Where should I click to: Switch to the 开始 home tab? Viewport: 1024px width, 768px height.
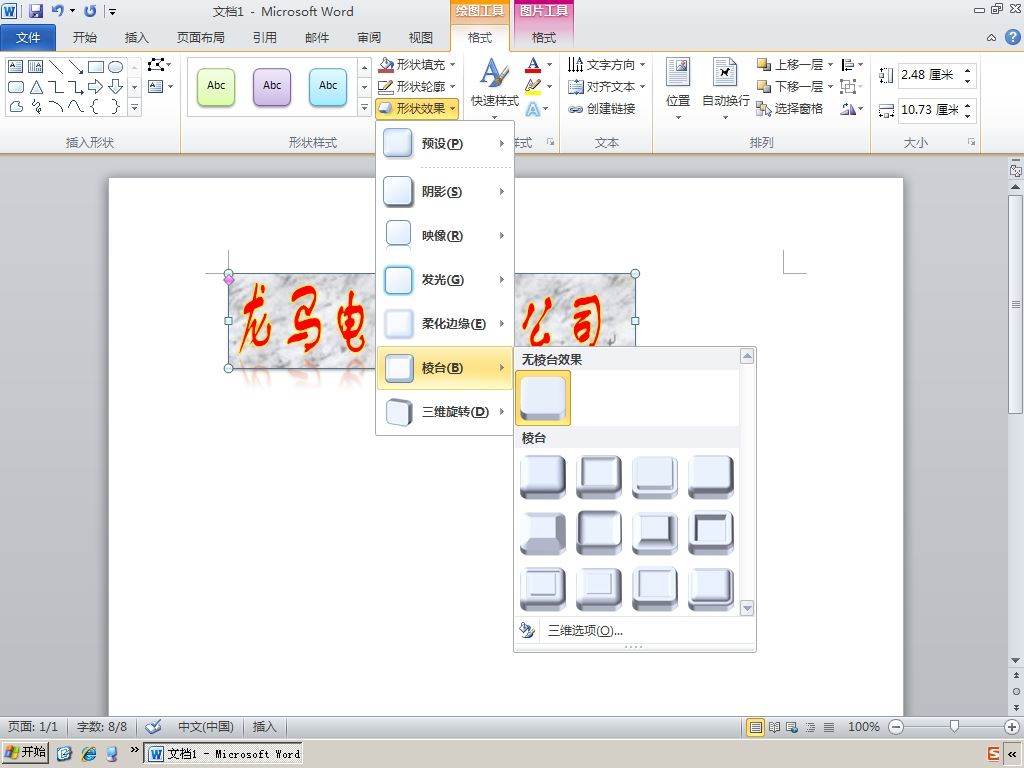(84, 37)
